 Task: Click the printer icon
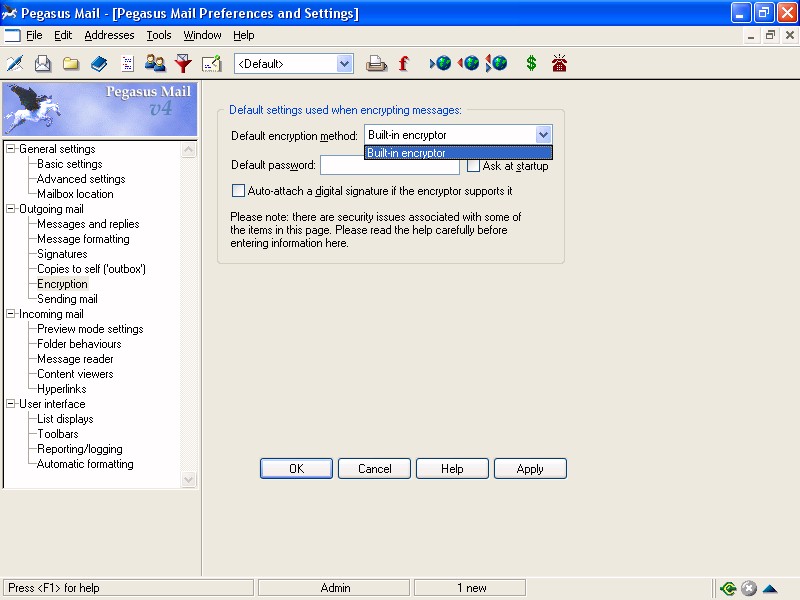tap(377, 64)
